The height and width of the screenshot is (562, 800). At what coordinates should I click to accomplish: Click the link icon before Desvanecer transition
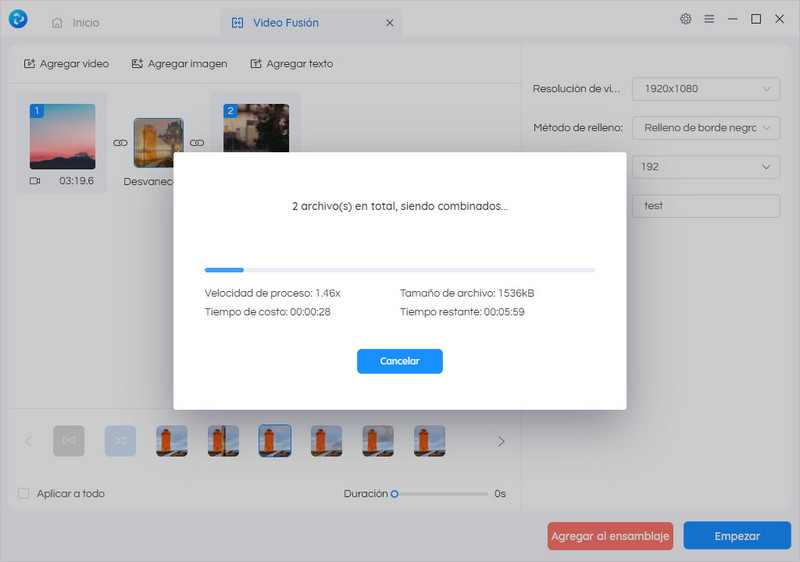coord(120,143)
